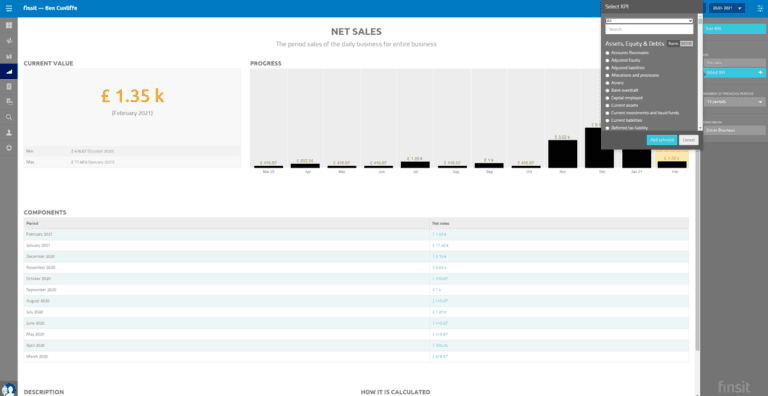The width and height of the screenshot is (768, 396).
Task: Open the hamburger menu icon
Action: point(9,8)
